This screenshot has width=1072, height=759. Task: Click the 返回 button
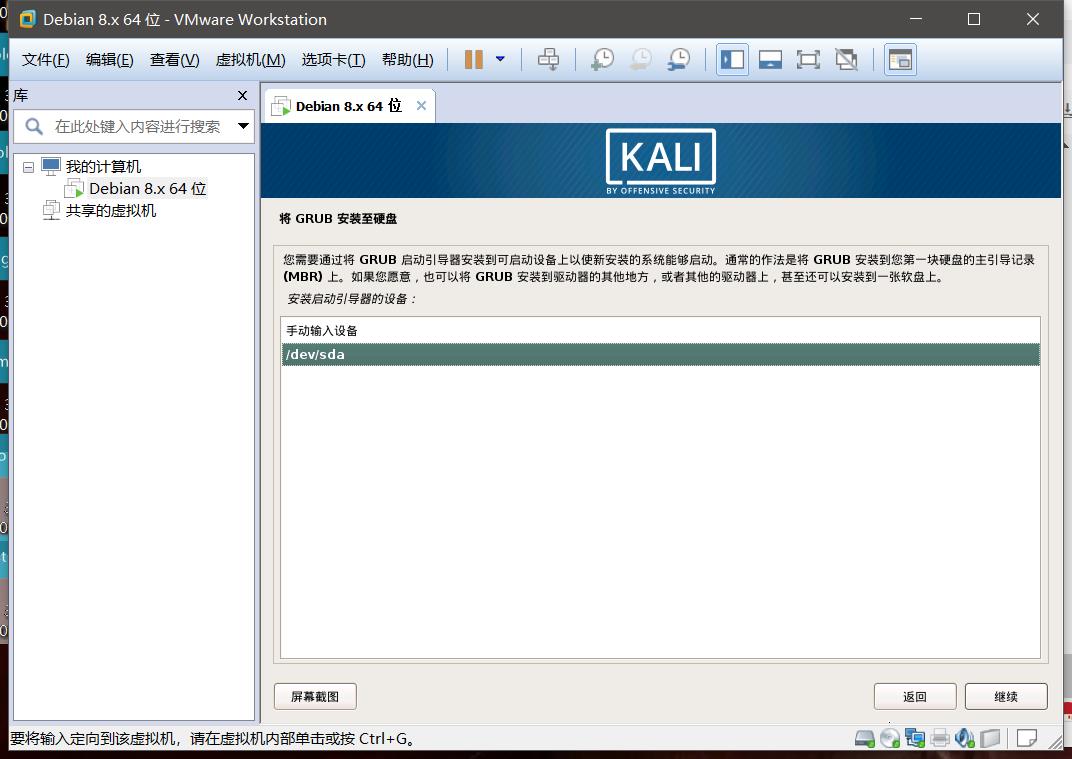915,696
